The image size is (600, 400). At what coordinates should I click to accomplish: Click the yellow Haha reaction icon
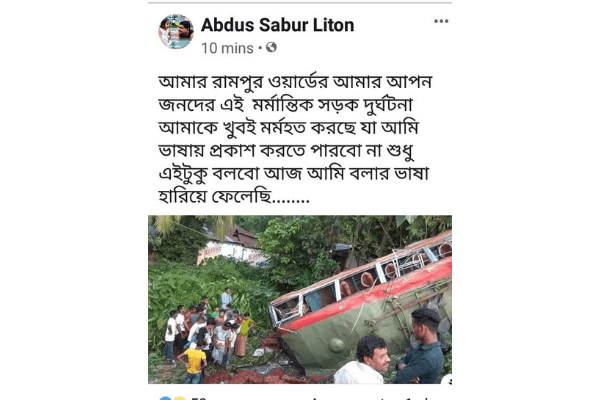pyautogui.click(x=179, y=398)
